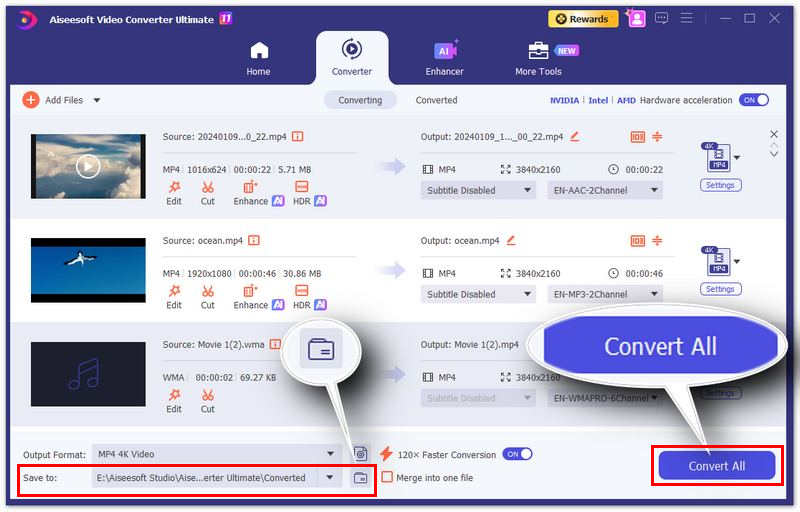This screenshot has height=512, width=800.
Task: Edit the 20240109 video
Action: coord(174,193)
